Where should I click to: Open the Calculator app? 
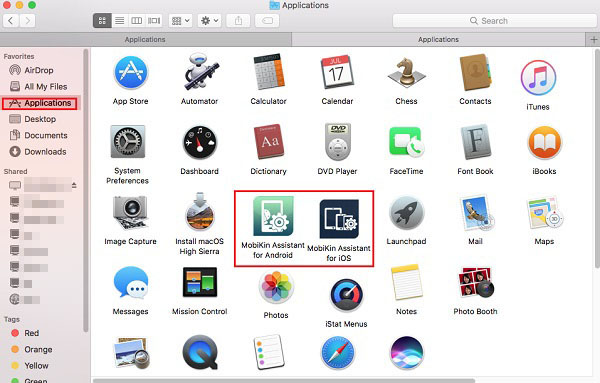[x=268, y=73]
